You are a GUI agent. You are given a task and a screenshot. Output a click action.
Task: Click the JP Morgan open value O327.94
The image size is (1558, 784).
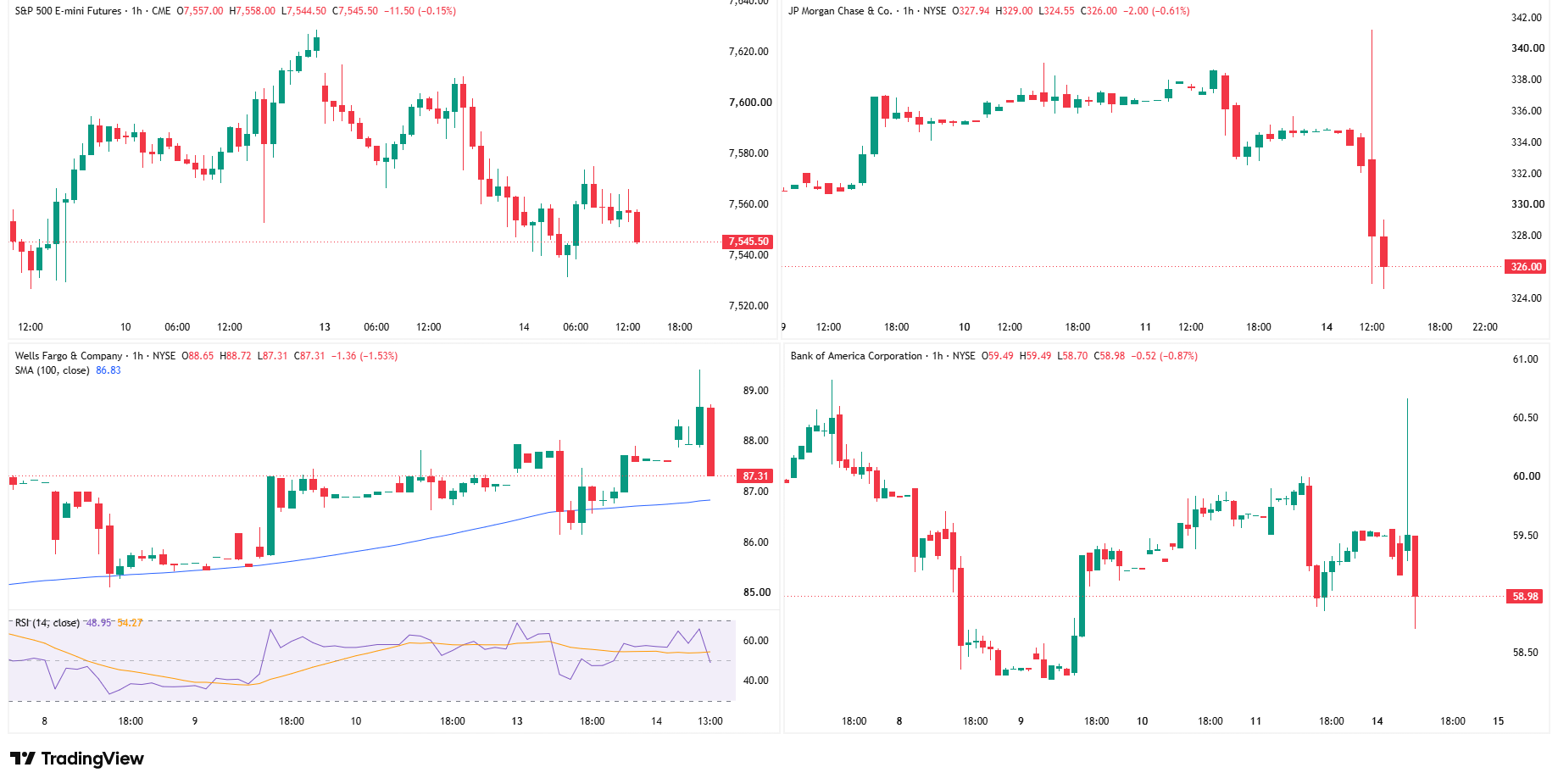click(971, 11)
